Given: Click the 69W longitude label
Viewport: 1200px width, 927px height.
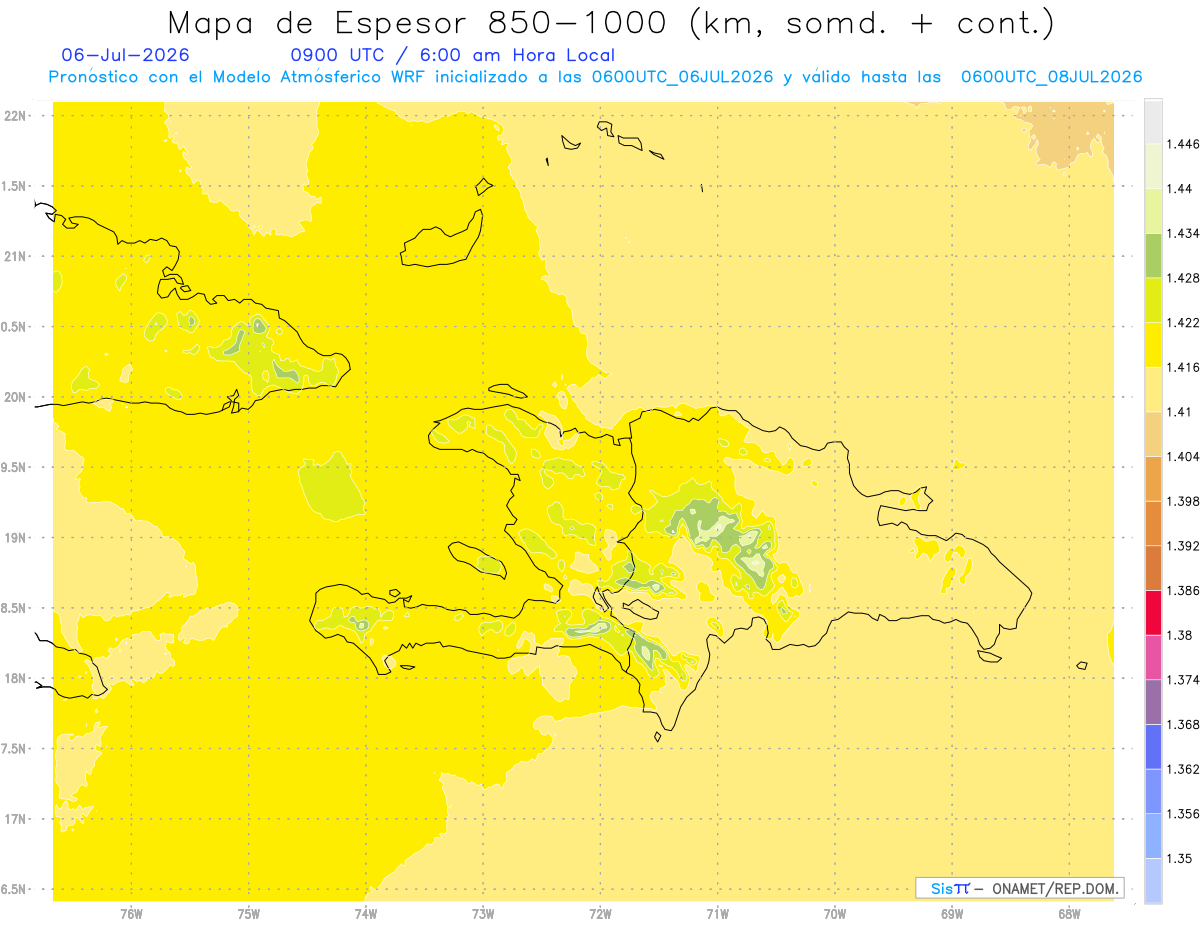Looking at the screenshot, I should 952,913.
